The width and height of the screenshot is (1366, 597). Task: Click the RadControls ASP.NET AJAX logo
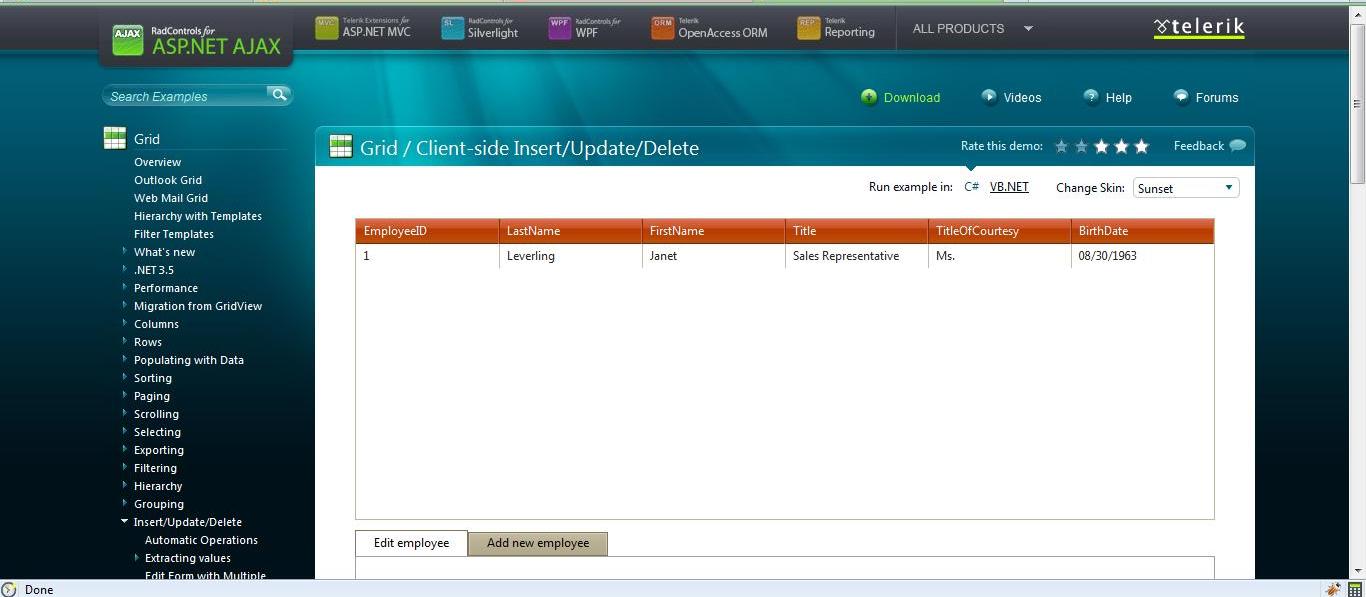(196, 40)
